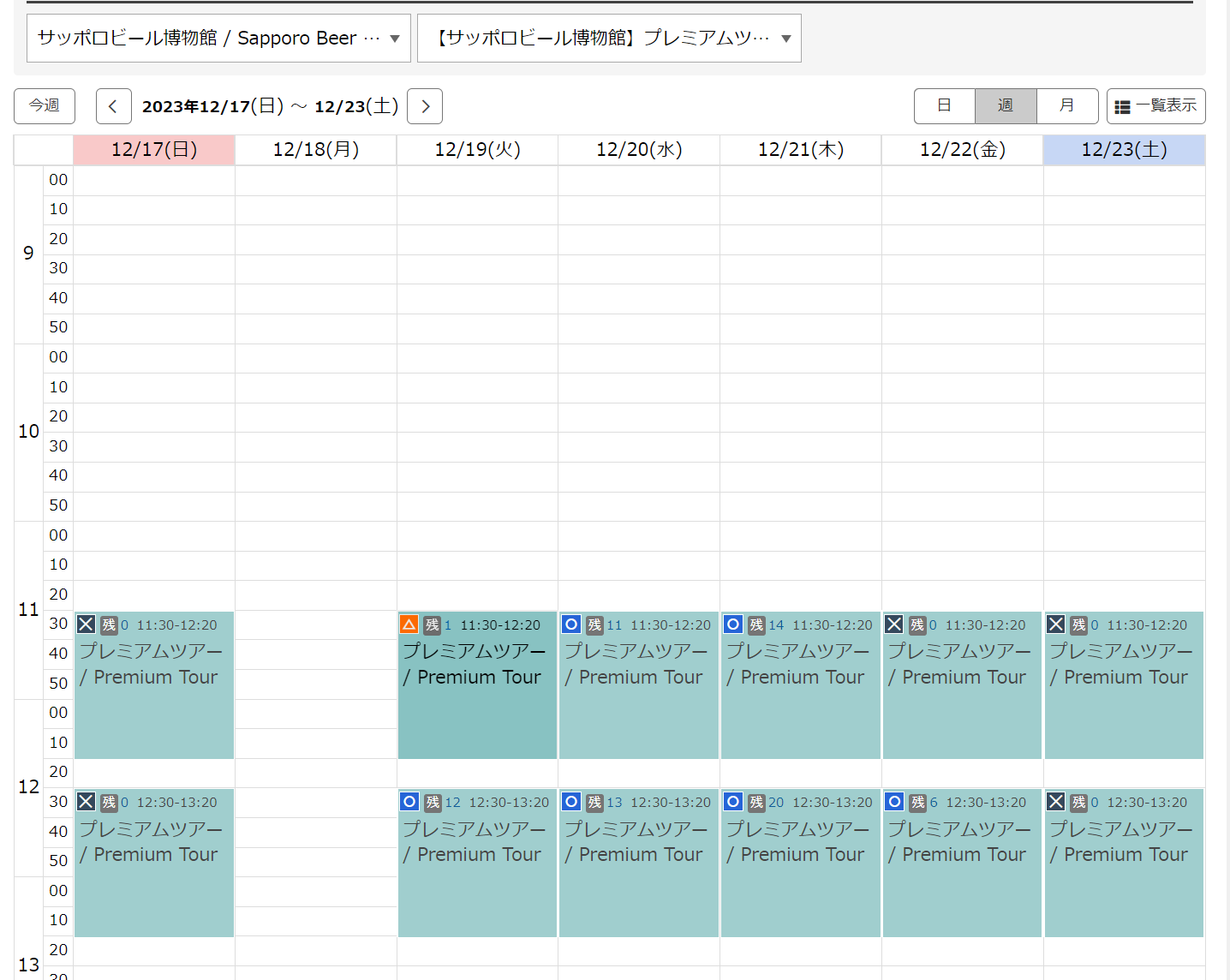Click the date range 2023年12/17(日) ～ 12/23(土) label
The width and height of the screenshot is (1230, 980).
[x=270, y=106]
